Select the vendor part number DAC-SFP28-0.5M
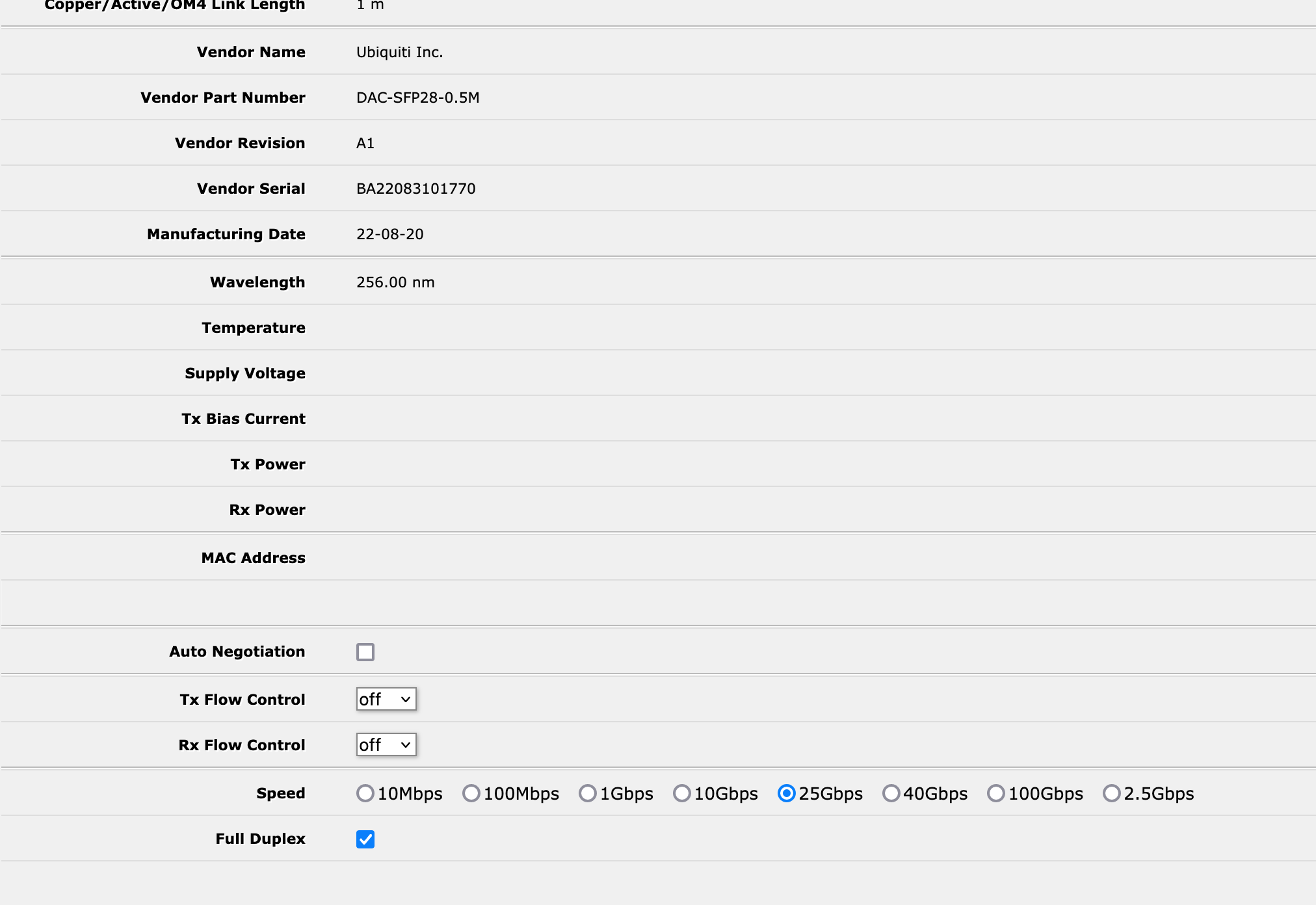This screenshot has width=1316, height=905. pyautogui.click(x=417, y=98)
